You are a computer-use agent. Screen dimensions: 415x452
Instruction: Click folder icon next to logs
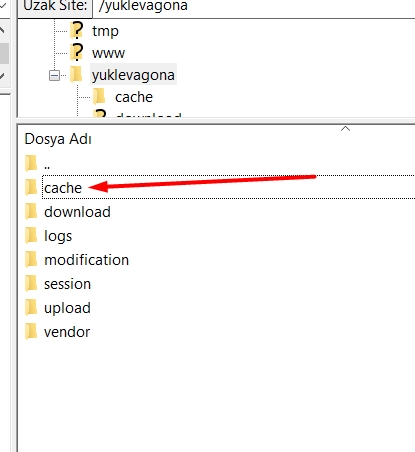coord(31,235)
